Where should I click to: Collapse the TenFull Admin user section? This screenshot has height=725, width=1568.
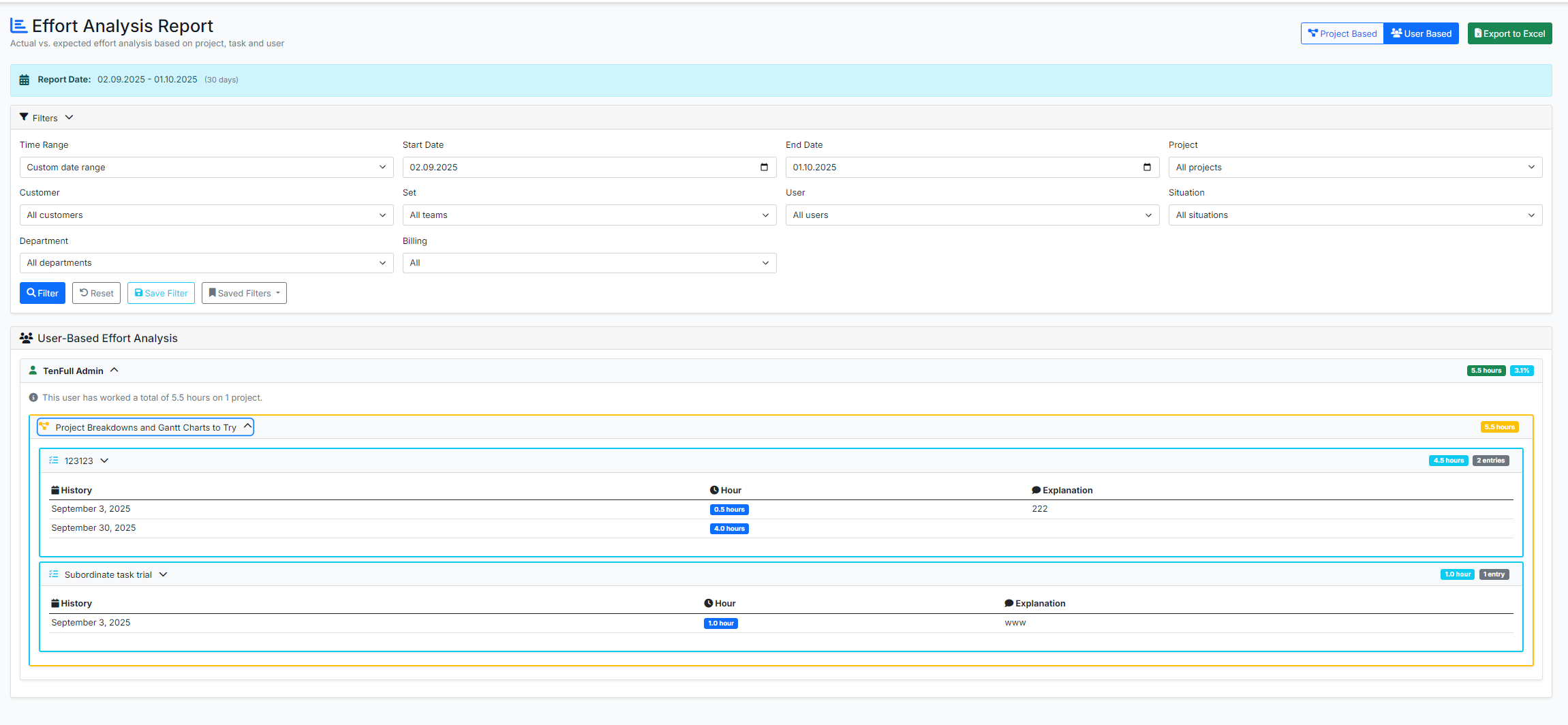[x=114, y=370]
